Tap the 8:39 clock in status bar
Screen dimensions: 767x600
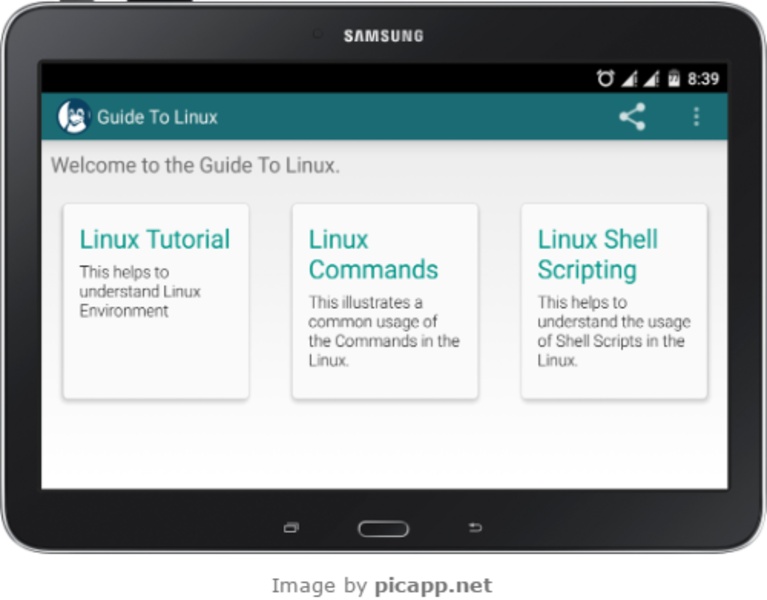pyautogui.click(x=703, y=79)
